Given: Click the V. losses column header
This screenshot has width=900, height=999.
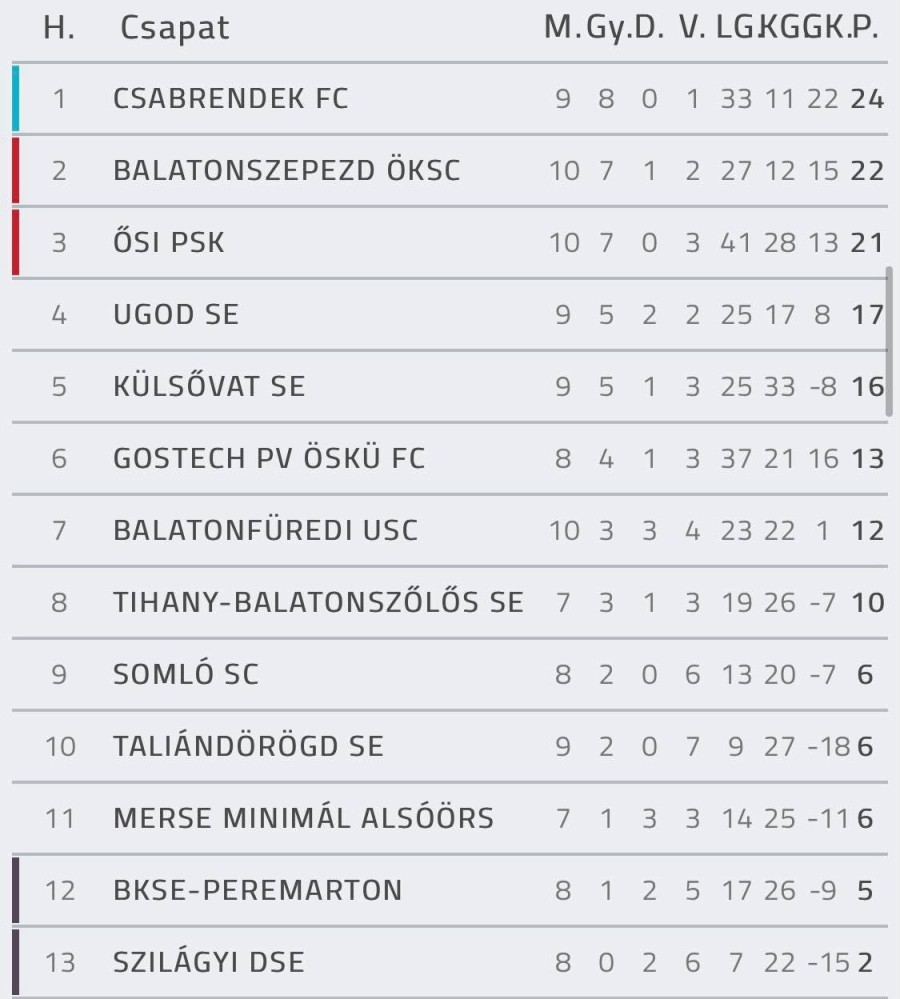Looking at the screenshot, I should pyautogui.click(x=692, y=28).
